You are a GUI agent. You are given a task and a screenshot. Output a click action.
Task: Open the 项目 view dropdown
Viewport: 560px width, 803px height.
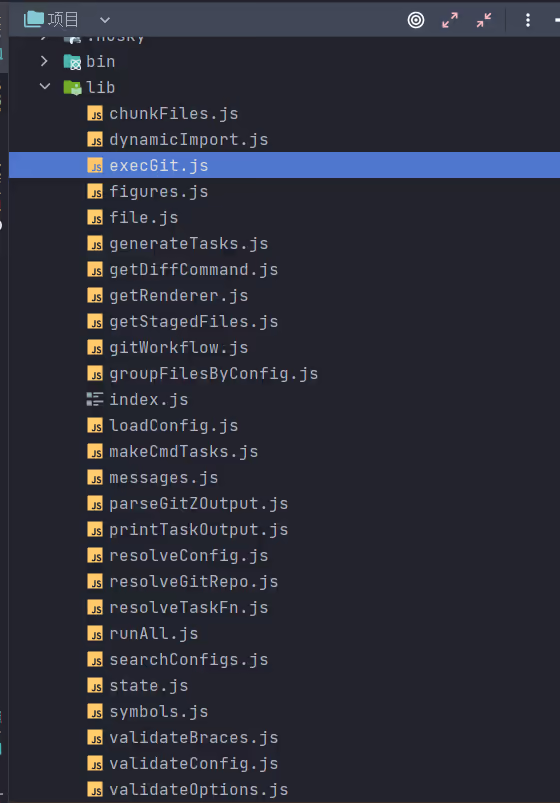click(105, 20)
